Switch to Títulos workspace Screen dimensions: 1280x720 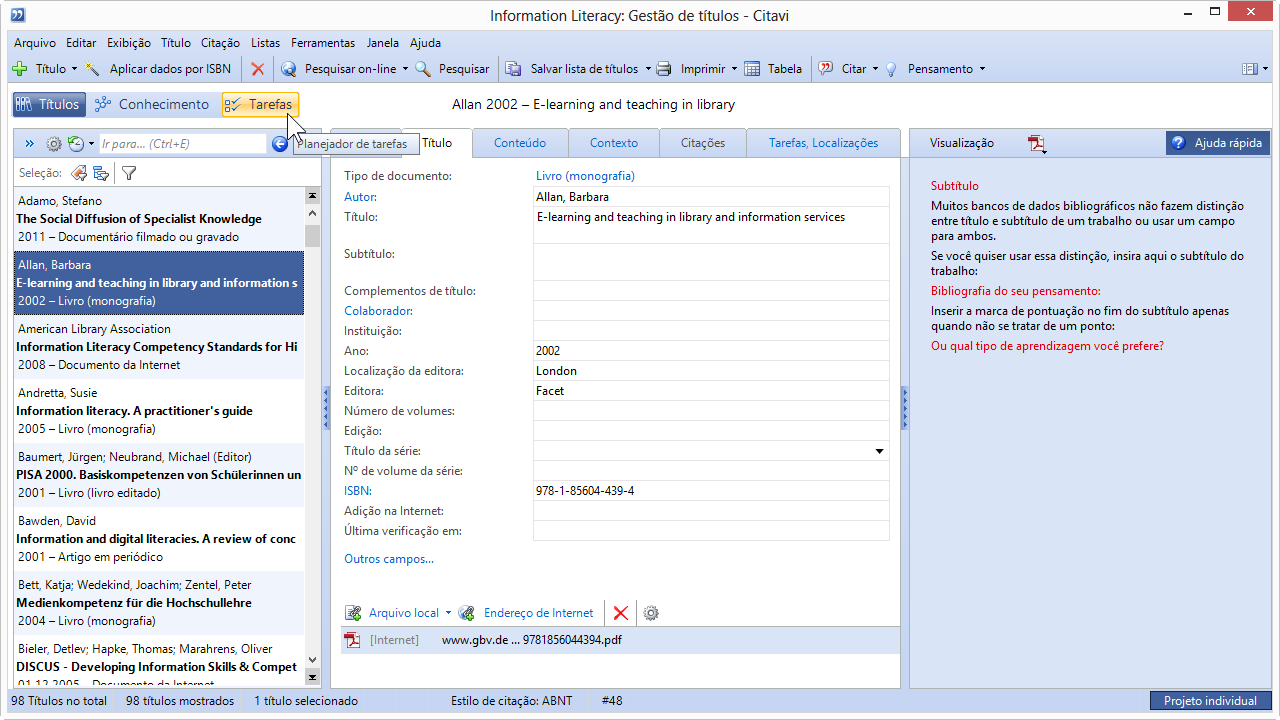tap(48, 104)
